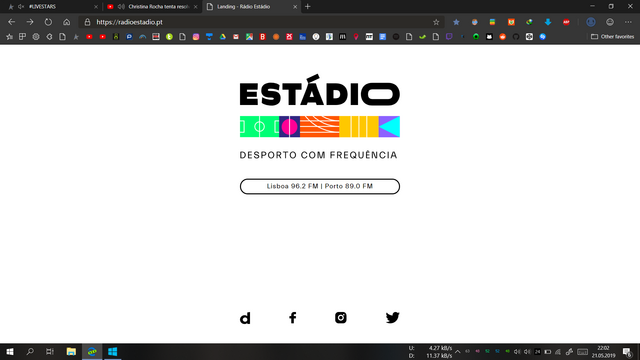This screenshot has height=360, width=640.
Task: Open Windows taskbar search
Action: [x=30, y=351]
